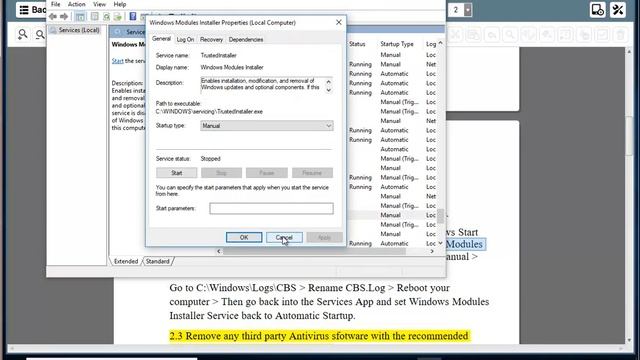Screen dimensions: 640x360
Task: Open the blue Help icon in toolbar
Action: coord(133,16)
